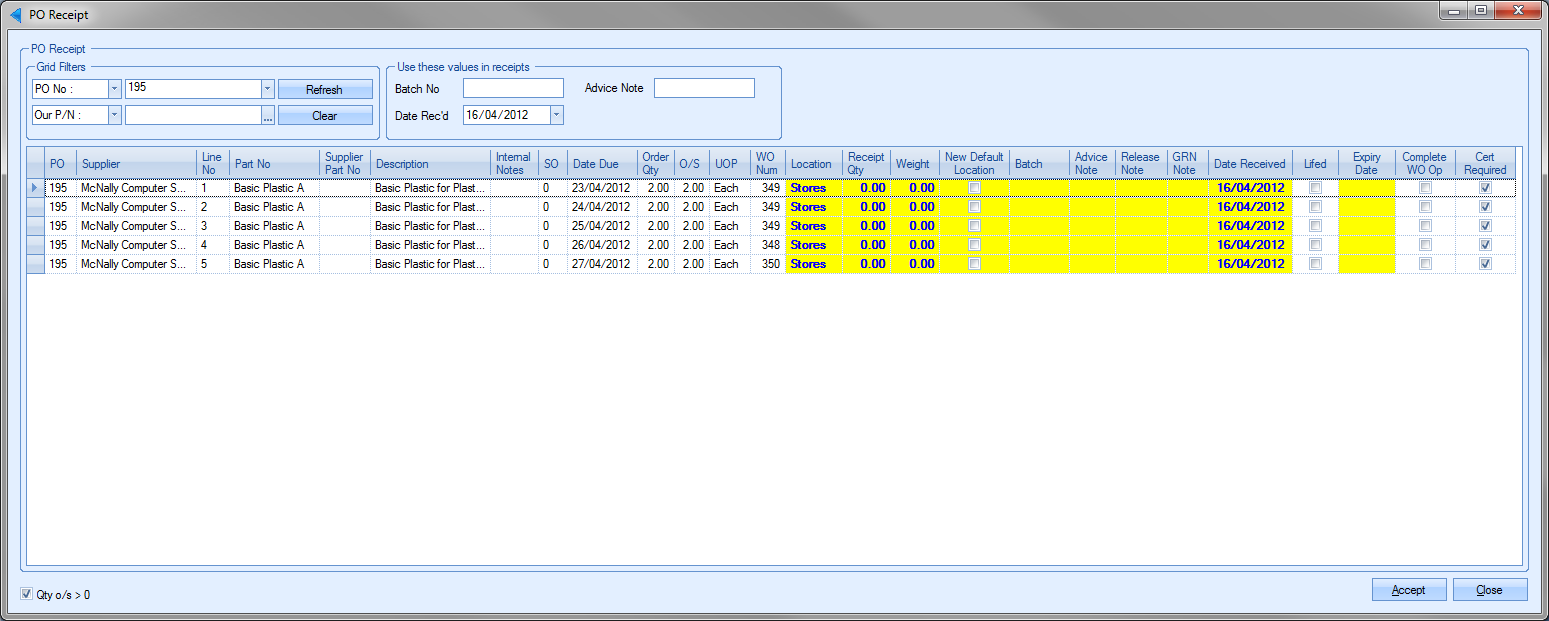The image size is (1549, 621).
Task: Check the Lifed box for line 2
Action: click(x=1315, y=207)
